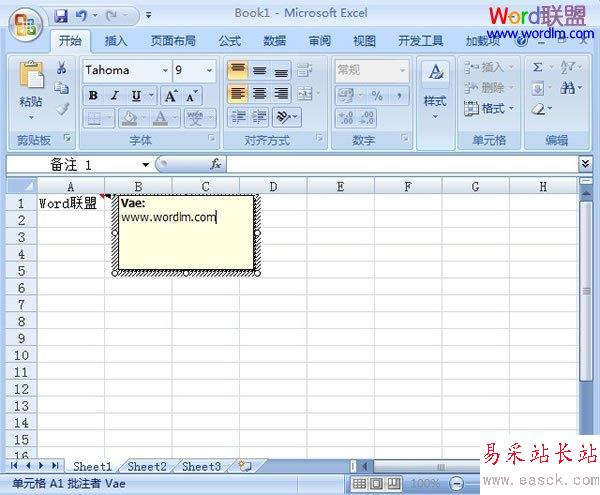Switch to the 插入 ribbon tab

tap(116, 41)
